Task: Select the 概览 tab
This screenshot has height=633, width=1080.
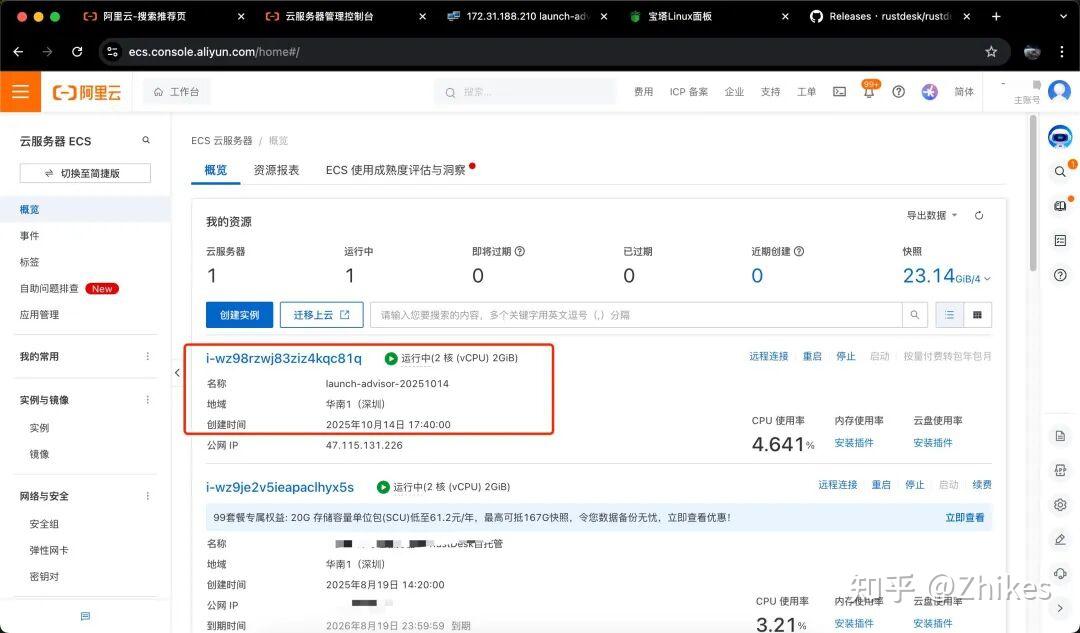Action: click(x=216, y=170)
